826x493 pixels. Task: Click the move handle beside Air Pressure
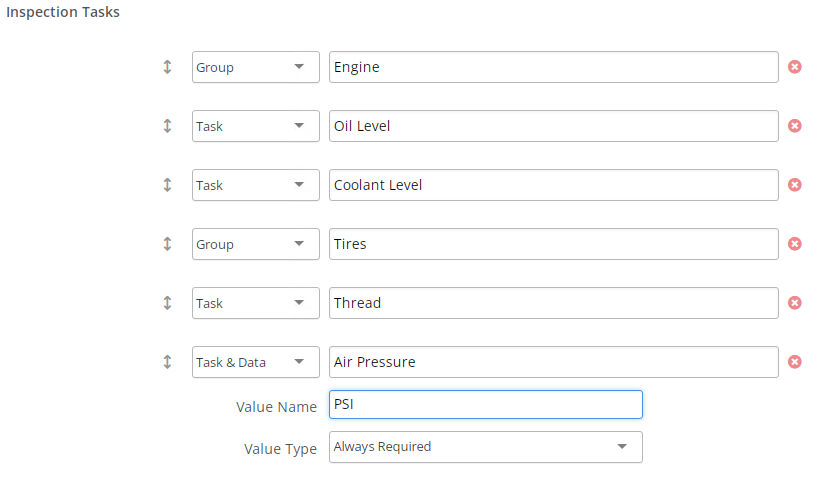coord(167,362)
